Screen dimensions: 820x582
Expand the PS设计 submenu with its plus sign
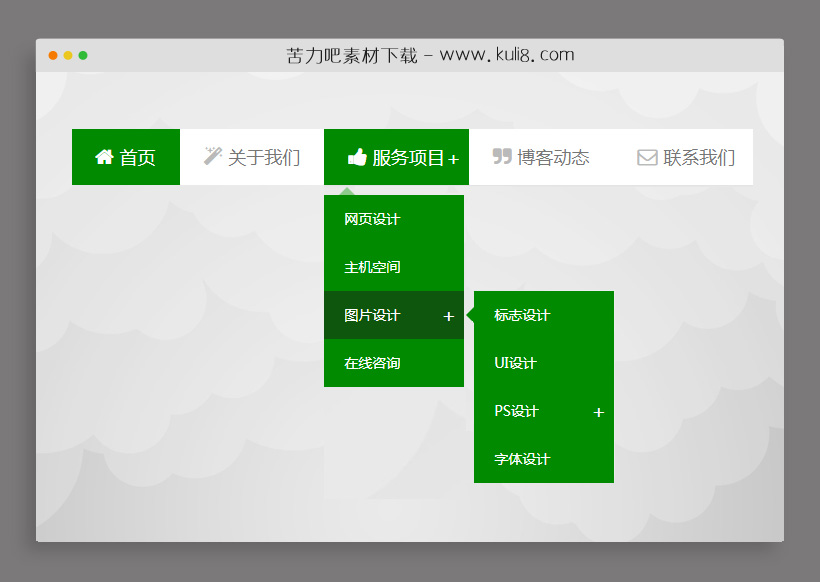pyautogui.click(x=599, y=411)
